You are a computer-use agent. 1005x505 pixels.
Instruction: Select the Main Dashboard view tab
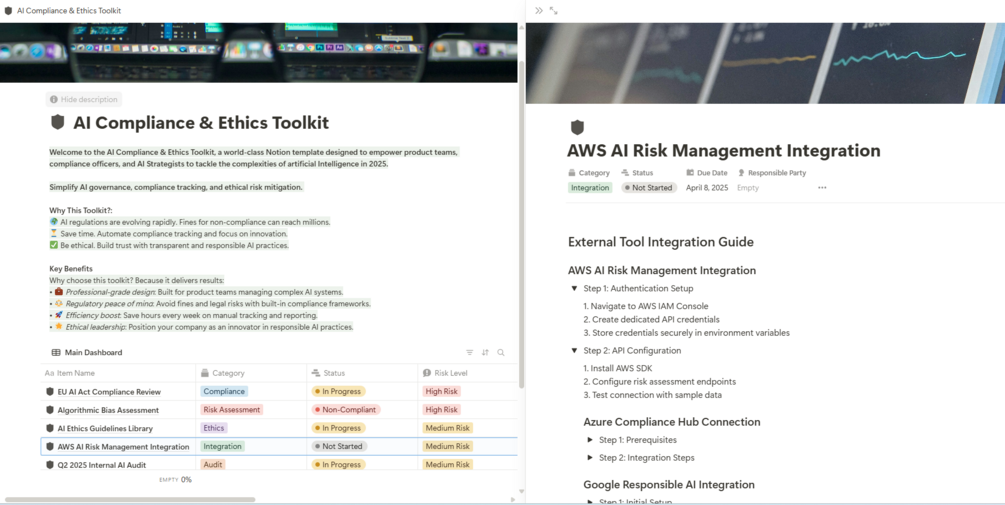(87, 352)
